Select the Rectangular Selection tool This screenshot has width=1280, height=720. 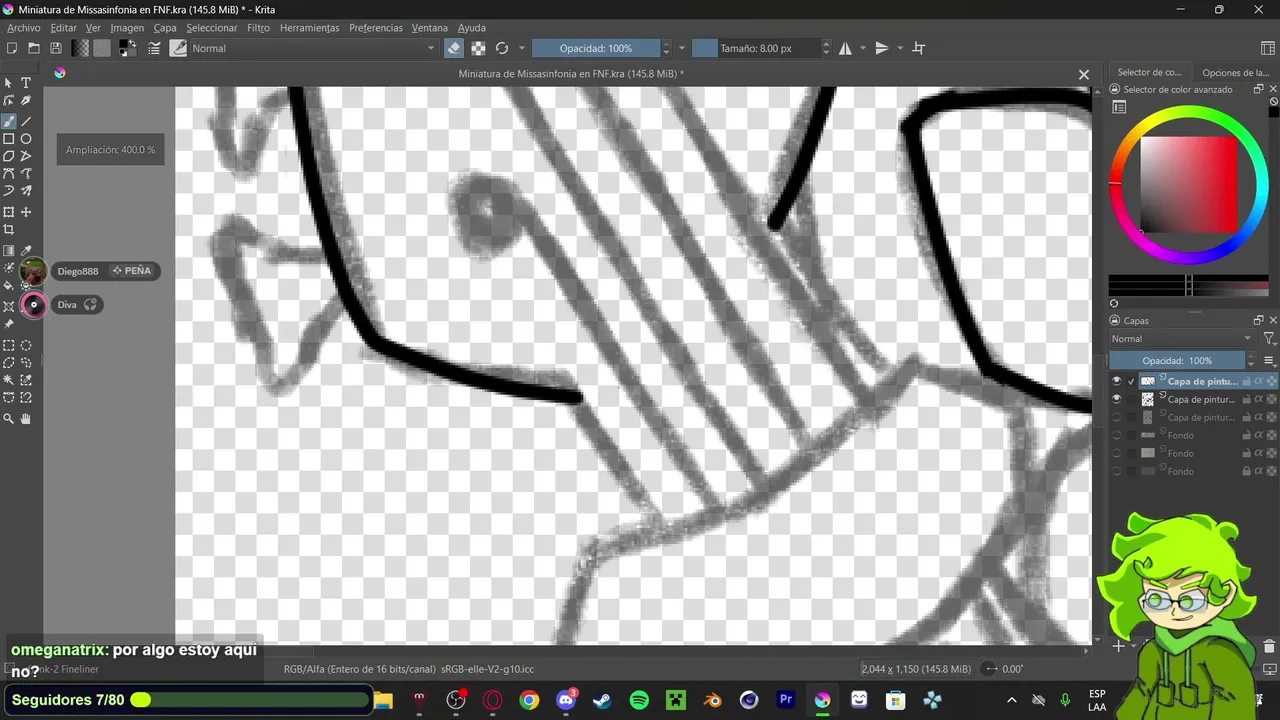tap(9, 346)
